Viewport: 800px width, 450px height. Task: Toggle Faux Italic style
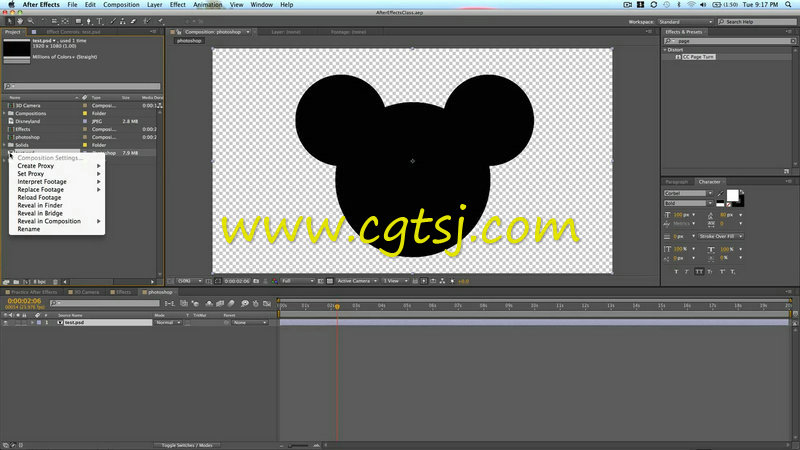[x=686, y=271]
